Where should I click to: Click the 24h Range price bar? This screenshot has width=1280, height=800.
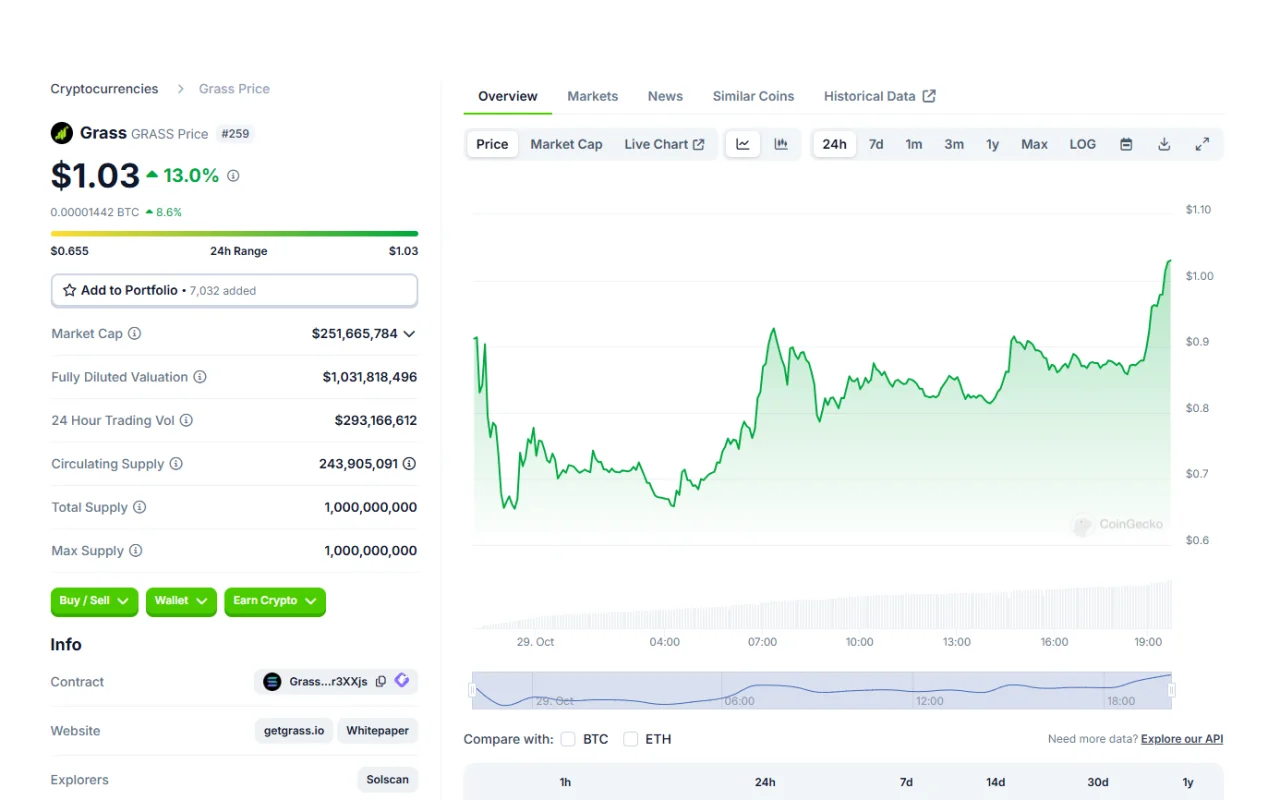[x=234, y=234]
